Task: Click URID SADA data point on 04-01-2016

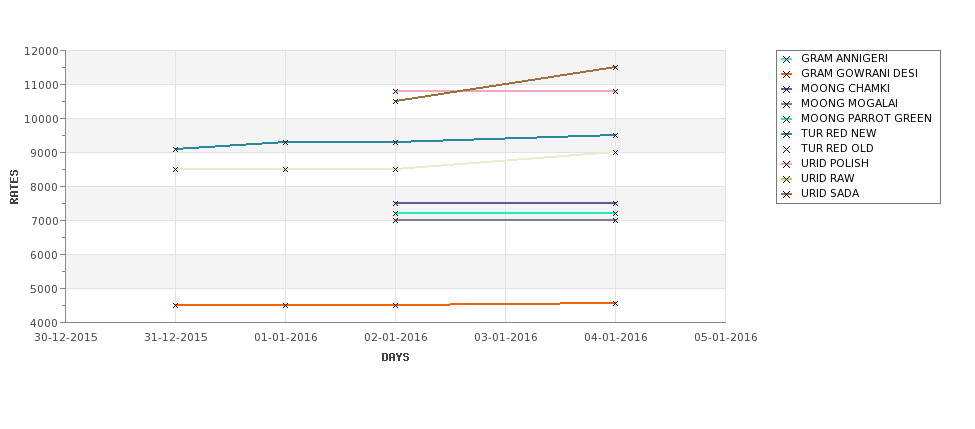Action: click(x=615, y=67)
